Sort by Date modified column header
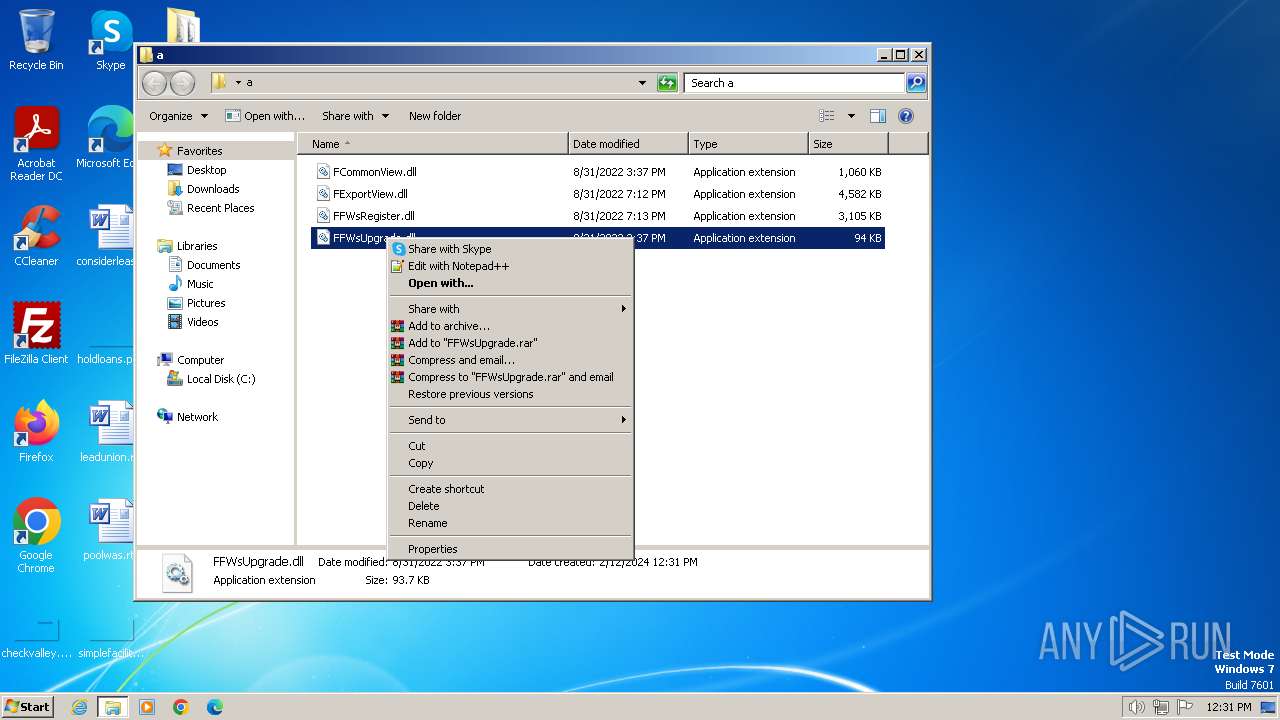Screen dimensions: 1280x720 click(628, 144)
